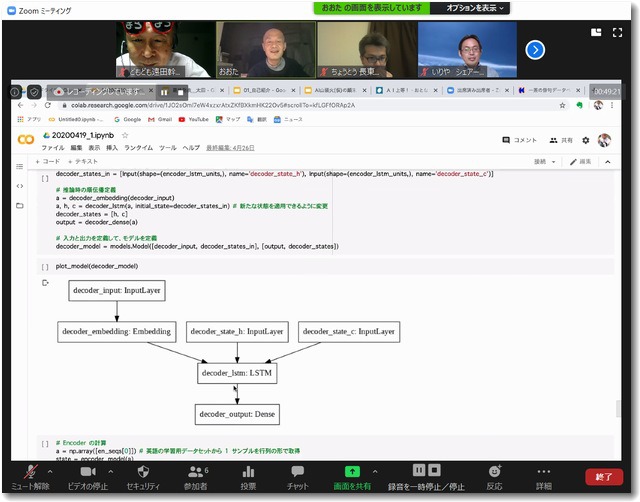Switch the video layout view icon

596,32
